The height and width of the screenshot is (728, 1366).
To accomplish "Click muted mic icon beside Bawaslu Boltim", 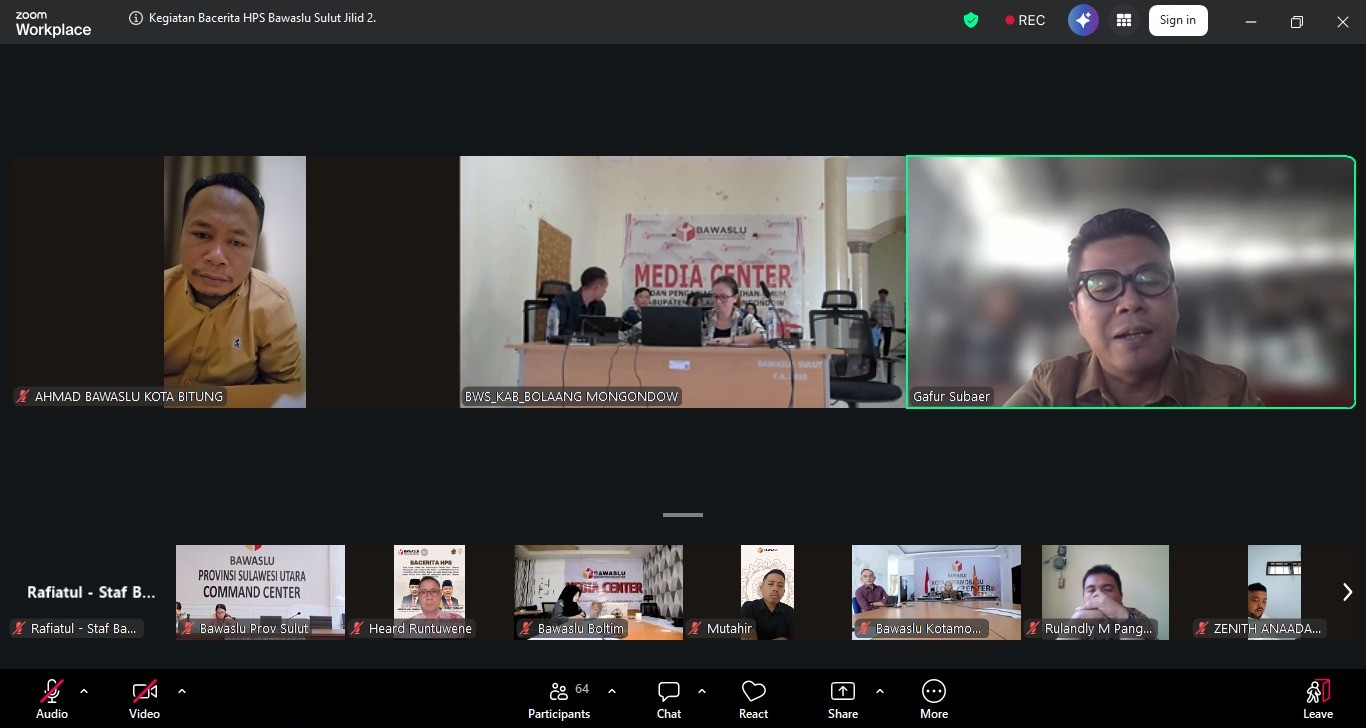I will click(525, 629).
